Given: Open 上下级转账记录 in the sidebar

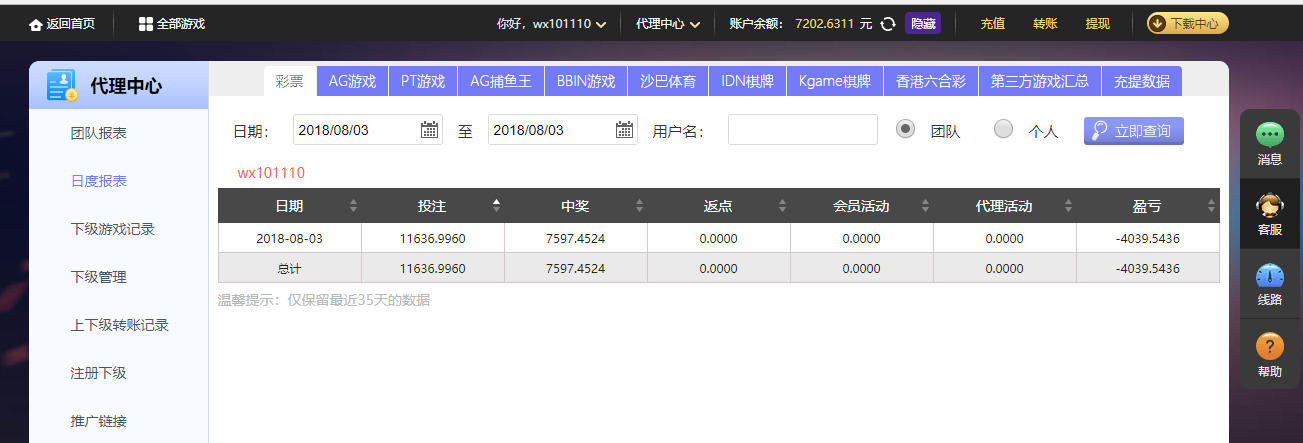Looking at the screenshot, I should [x=119, y=325].
